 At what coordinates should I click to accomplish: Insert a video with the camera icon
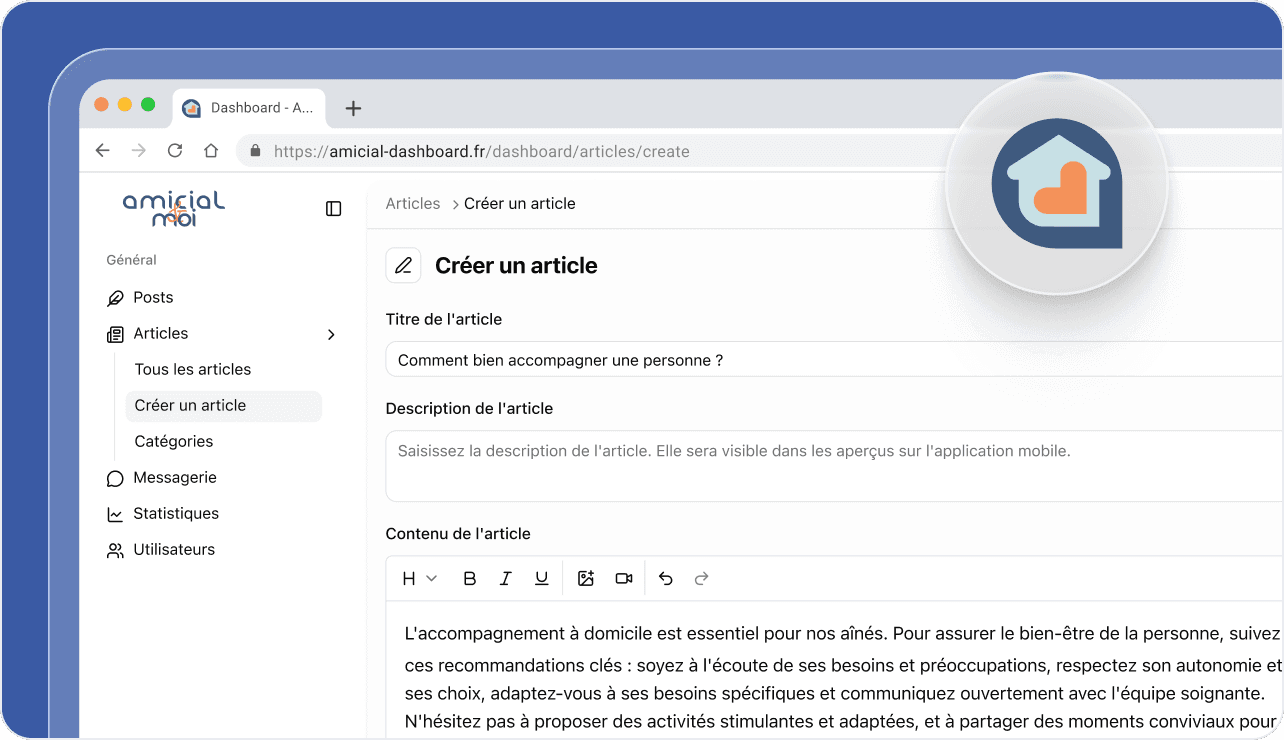pyautogui.click(x=624, y=578)
